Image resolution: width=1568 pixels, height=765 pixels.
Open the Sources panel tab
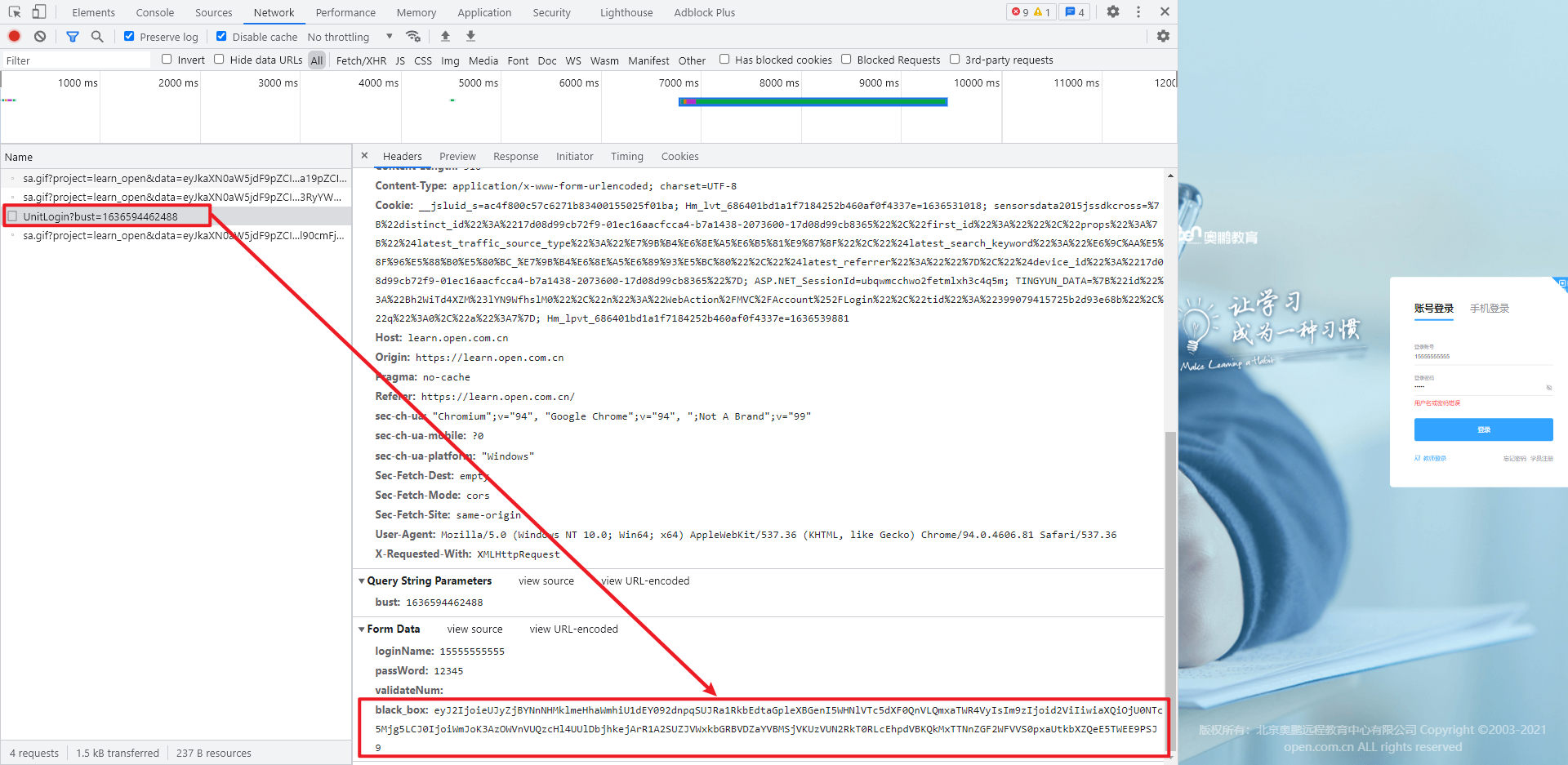(214, 12)
